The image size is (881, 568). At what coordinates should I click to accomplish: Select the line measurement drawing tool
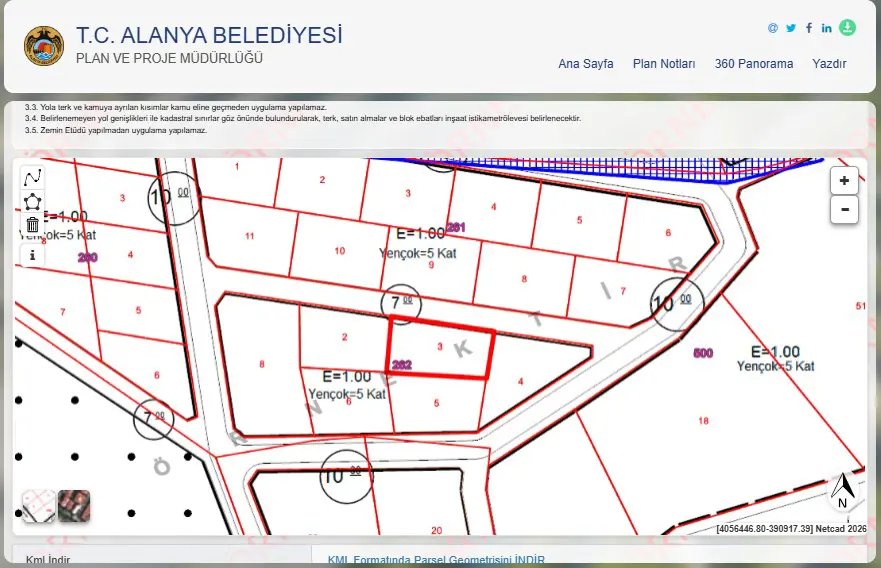click(33, 178)
